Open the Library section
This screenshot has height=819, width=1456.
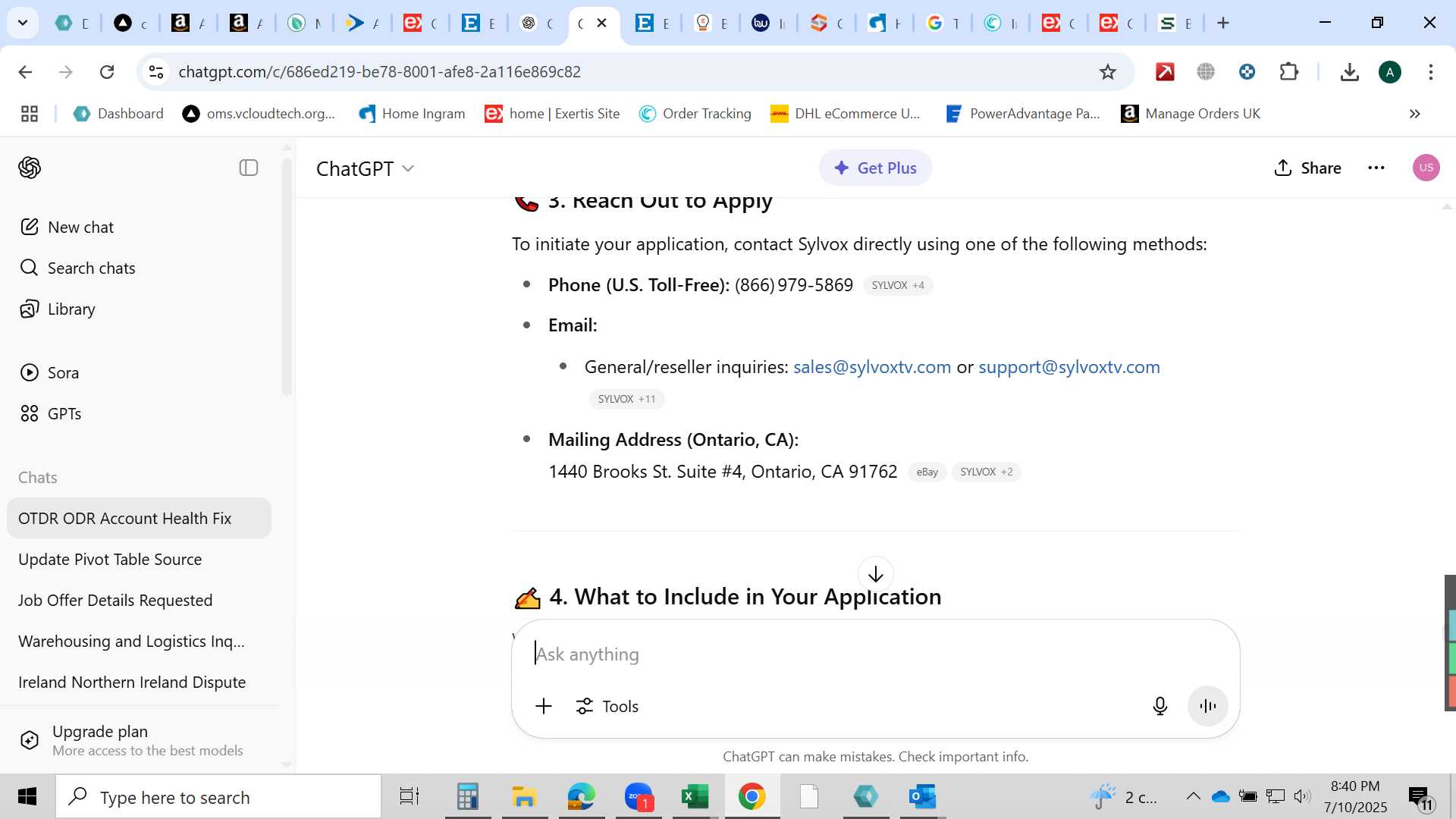pos(58,309)
